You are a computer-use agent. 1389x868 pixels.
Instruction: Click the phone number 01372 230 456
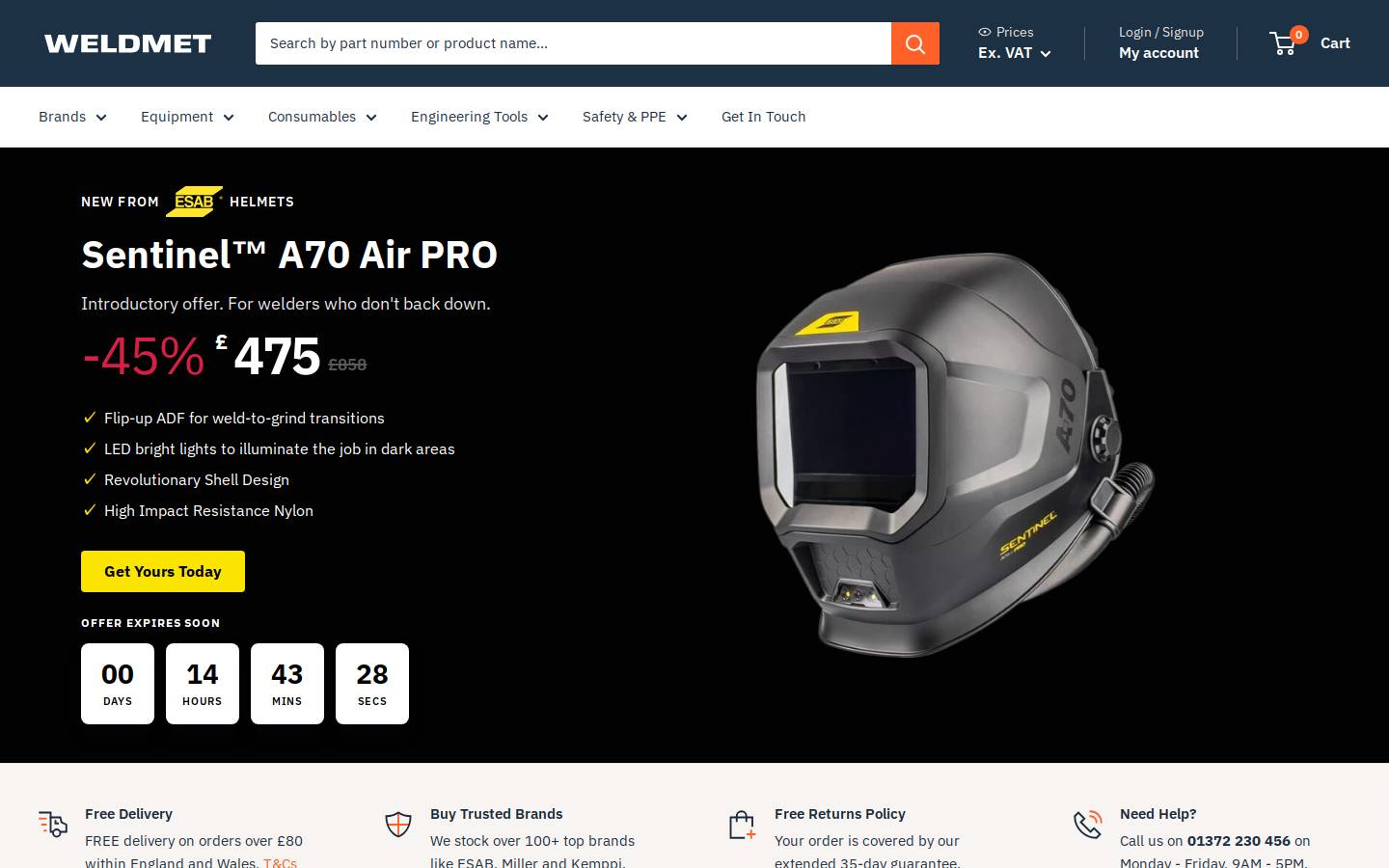tap(1239, 841)
